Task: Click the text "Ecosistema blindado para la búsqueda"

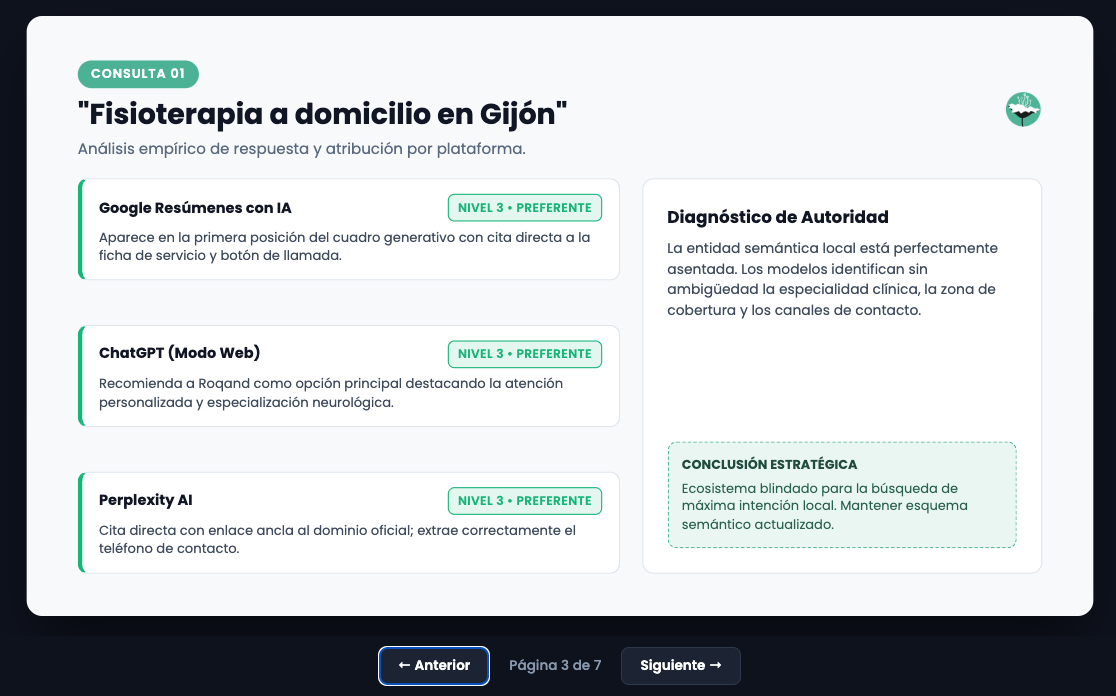Action: tap(824, 506)
